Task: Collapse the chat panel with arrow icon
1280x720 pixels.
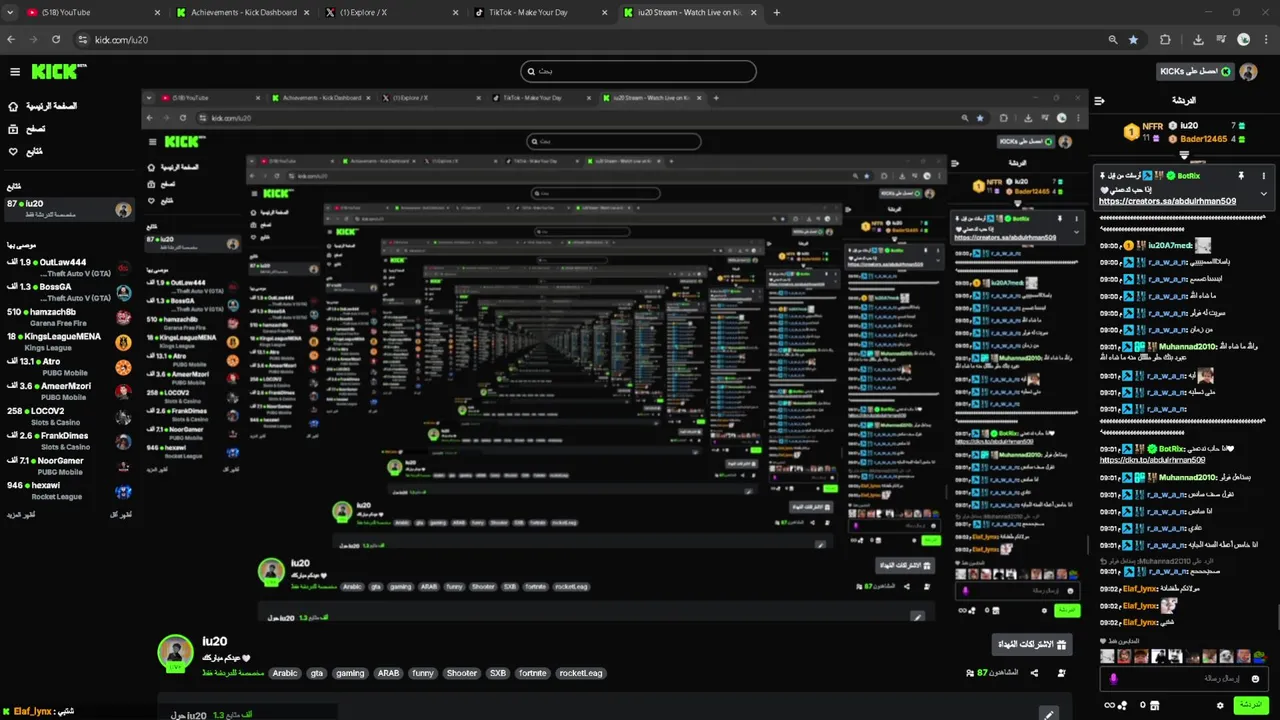Action: (1099, 101)
